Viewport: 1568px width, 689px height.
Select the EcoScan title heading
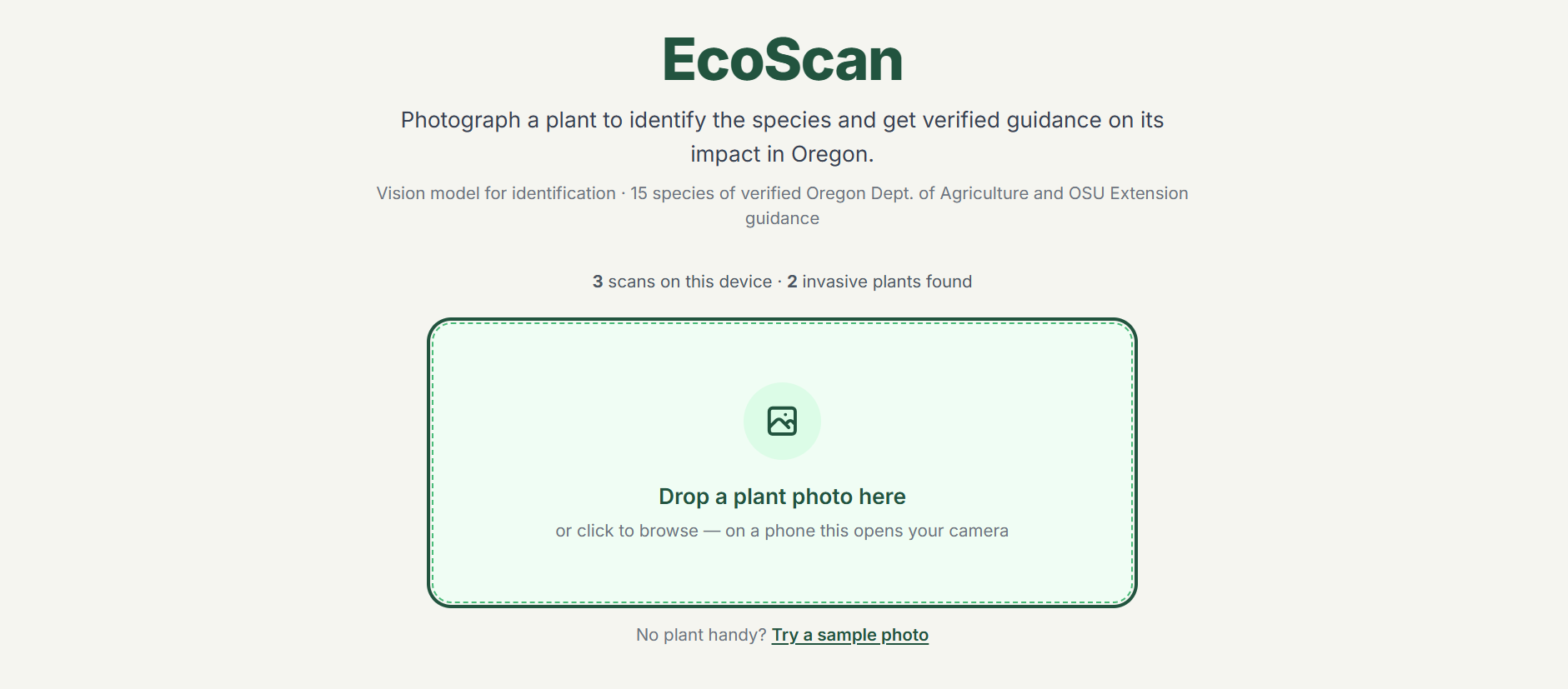[x=782, y=60]
